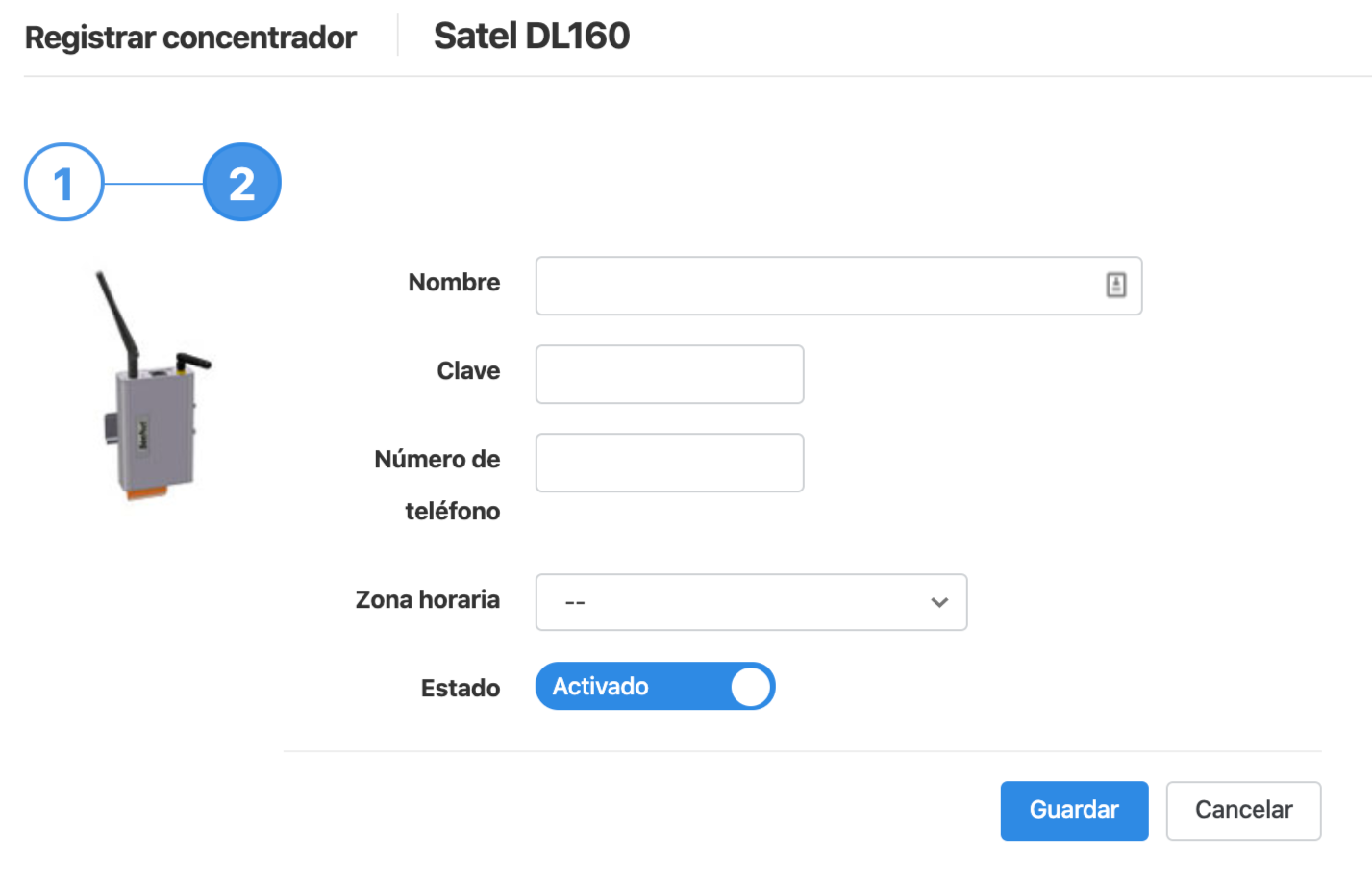Click the Registrar concentrador title
The image size is (1372, 882).
click(190, 38)
